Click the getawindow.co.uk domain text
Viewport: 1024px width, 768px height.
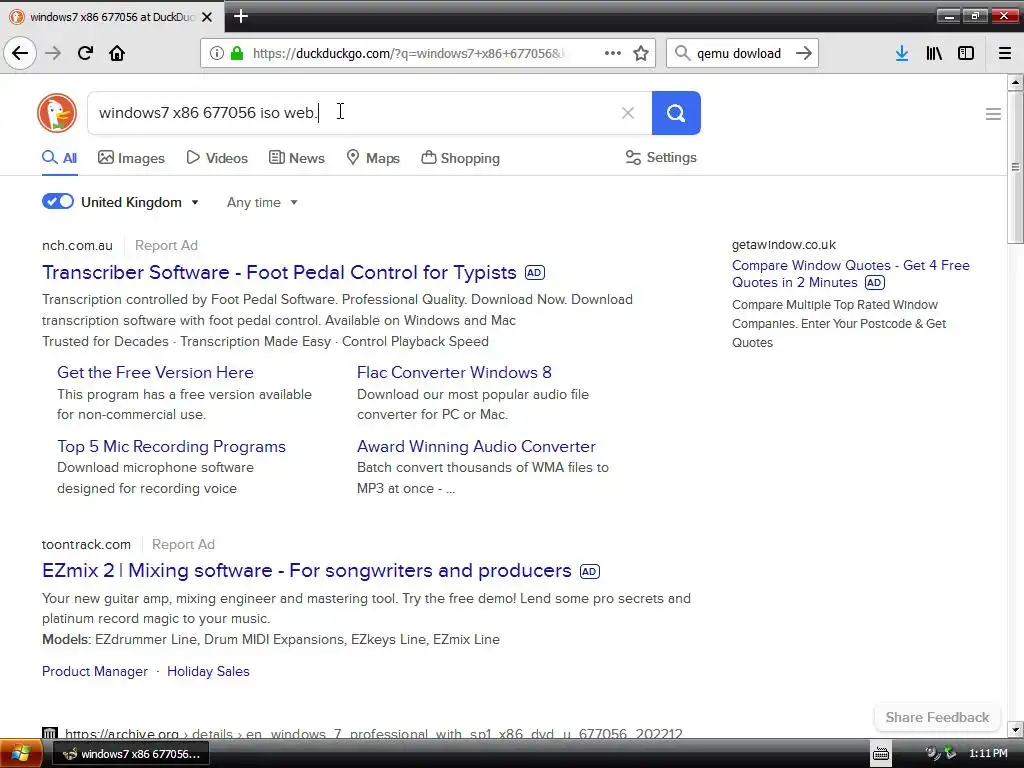tap(784, 245)
